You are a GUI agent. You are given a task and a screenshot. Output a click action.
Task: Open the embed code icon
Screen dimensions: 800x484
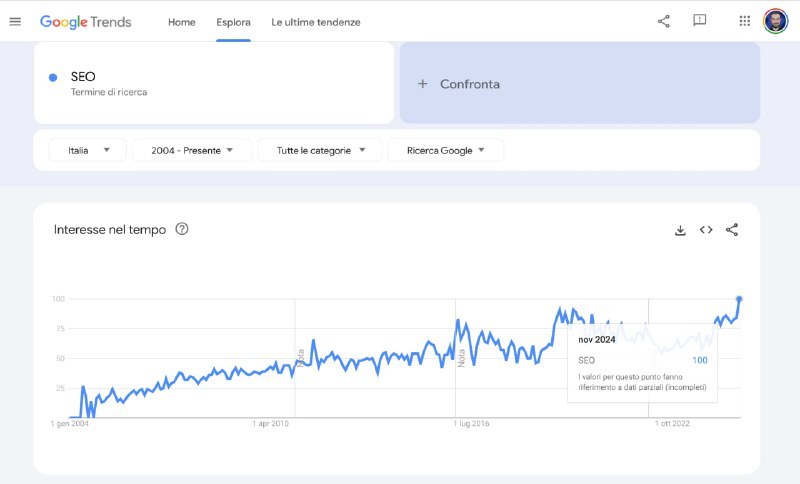706,230
